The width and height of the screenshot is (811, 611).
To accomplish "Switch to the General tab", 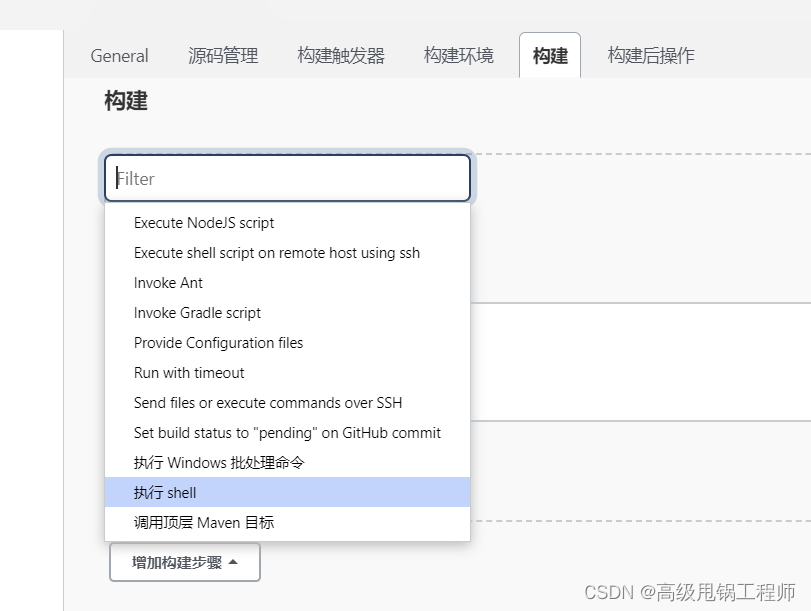I will coord(119,56).
